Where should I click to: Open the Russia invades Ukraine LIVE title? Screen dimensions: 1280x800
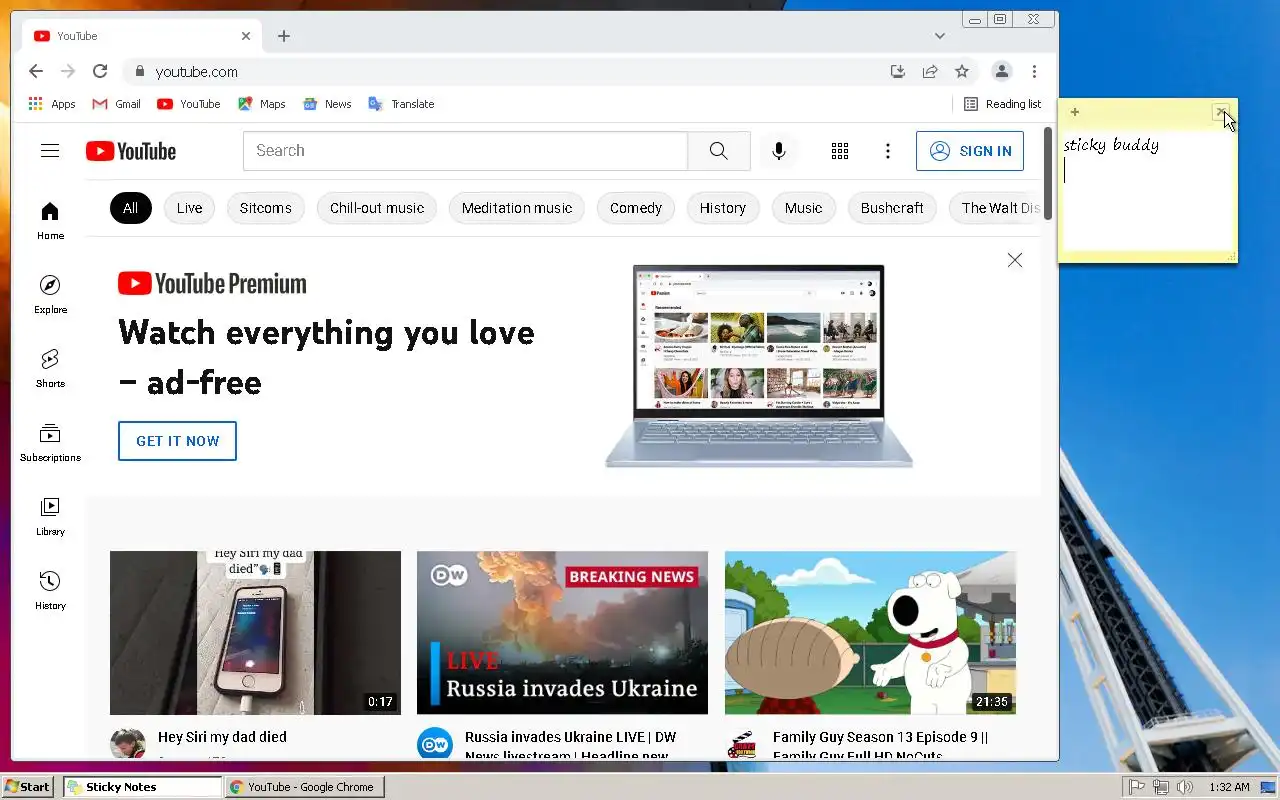point(570,746)
